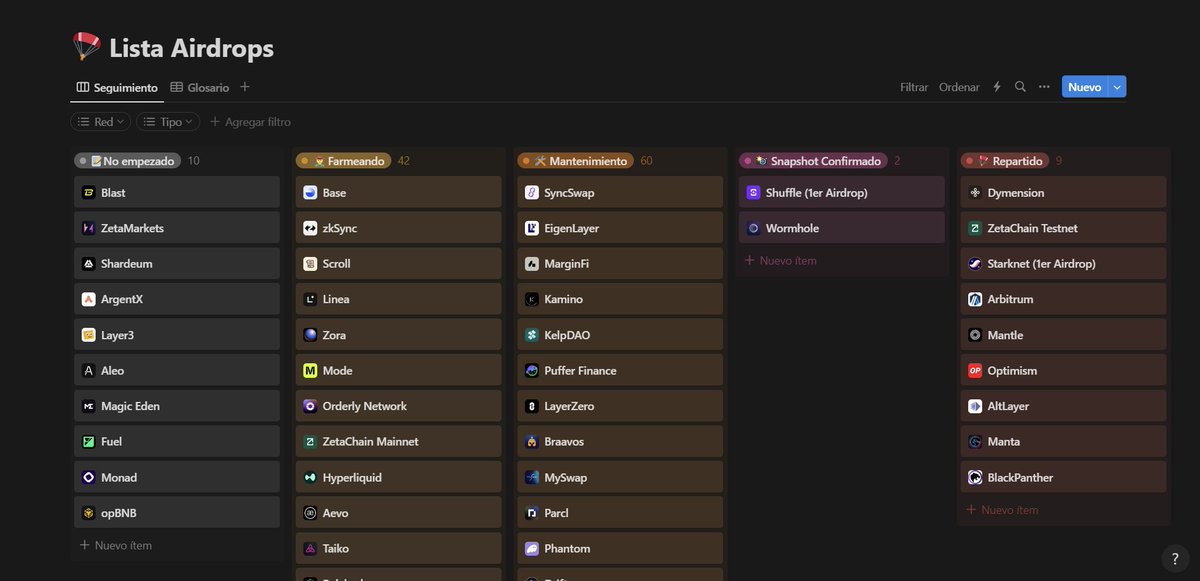Open the Manta card

[x=1063, y=441]
